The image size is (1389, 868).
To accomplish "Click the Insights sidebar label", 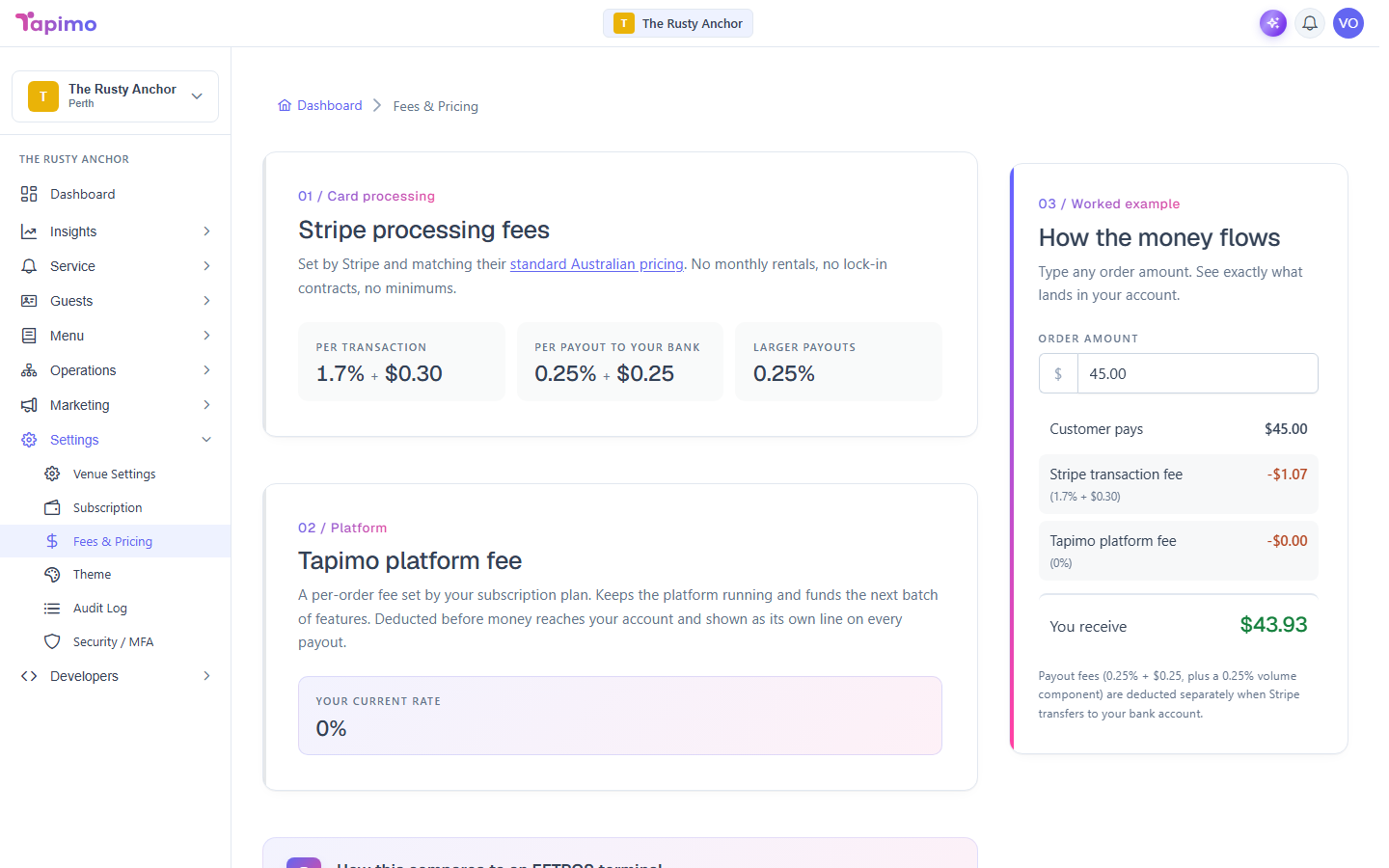I will click(73, 231).
